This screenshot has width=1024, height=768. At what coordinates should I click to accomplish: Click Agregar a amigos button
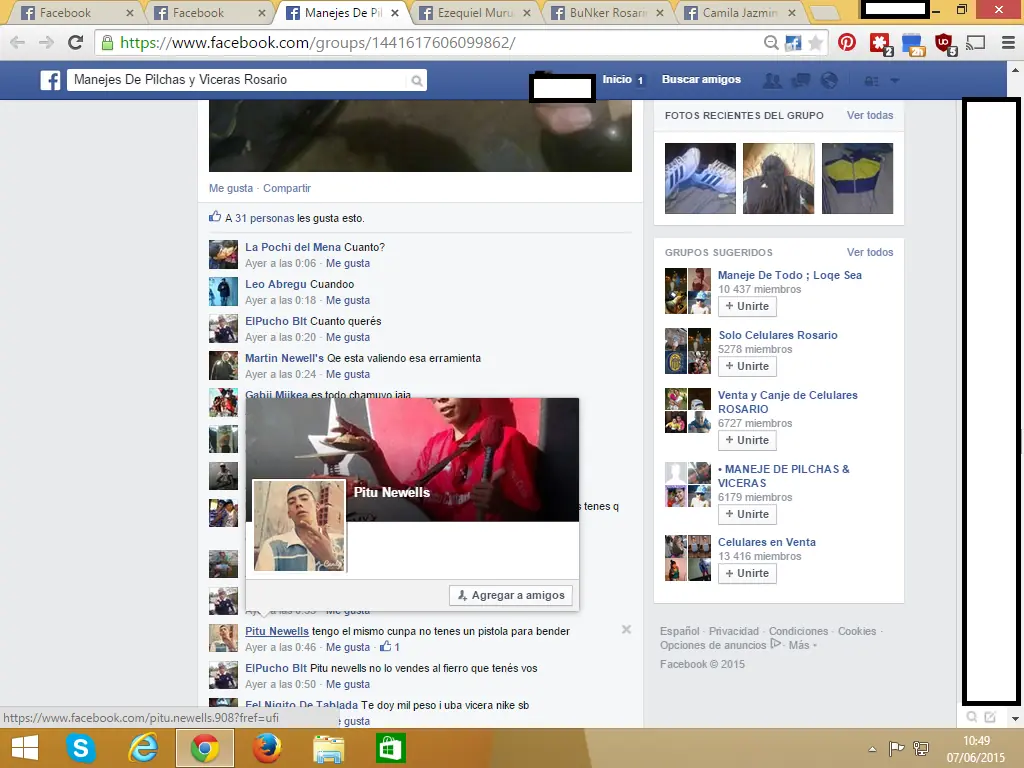(x=511, y=595)
